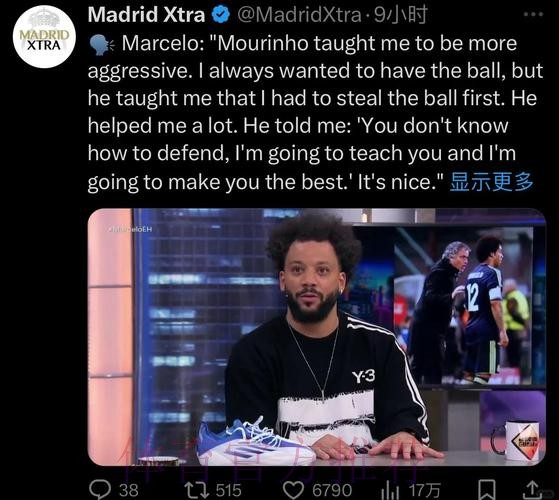Visit the @MadridXtra handle
Viewport: 559px width, 500px height.
pos(299,15)
